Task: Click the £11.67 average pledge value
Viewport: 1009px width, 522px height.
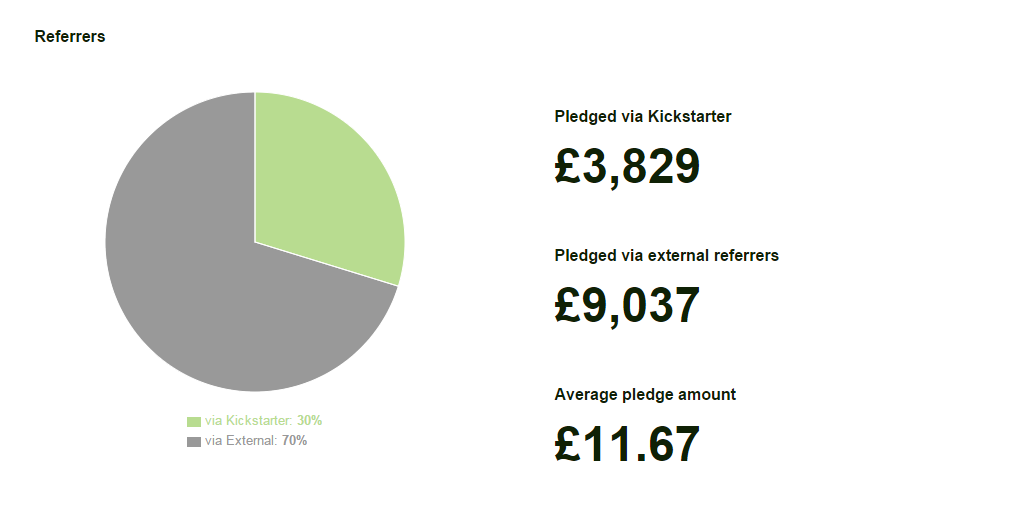Action: [x=627, y=444]
